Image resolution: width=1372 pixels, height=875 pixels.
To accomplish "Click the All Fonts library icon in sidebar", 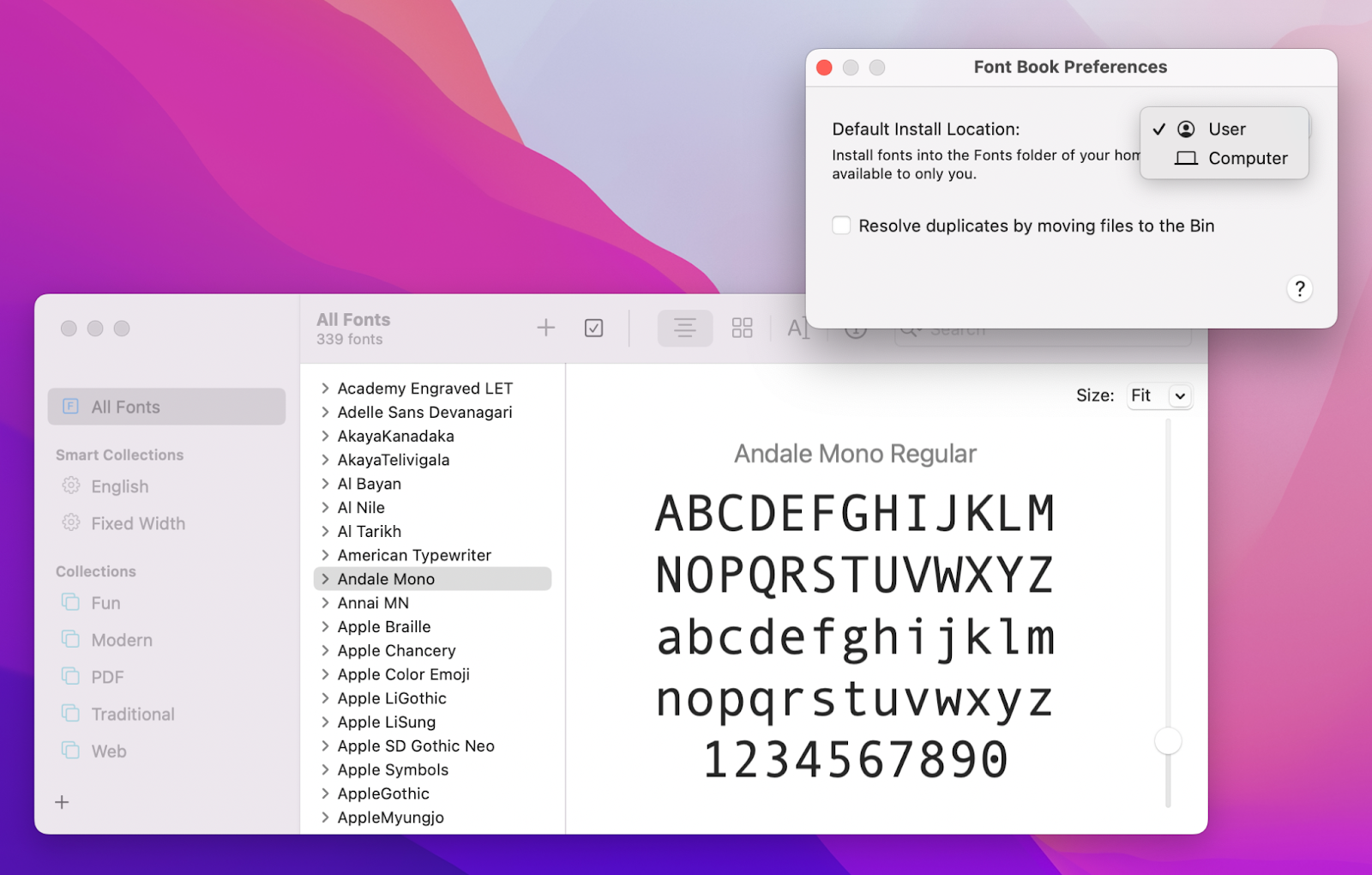I will click(71, 407).
